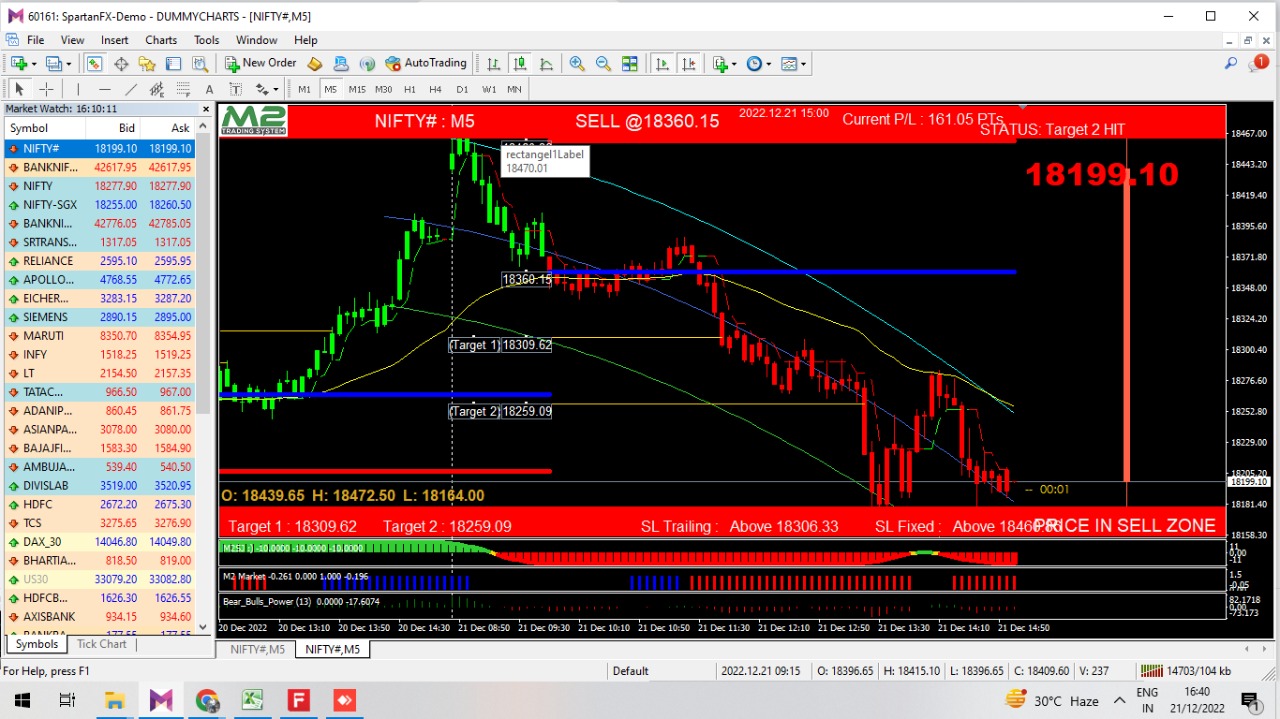The image size is (1280, 719).
Task: Select the Vertical Line drawing tool
Action: 78,89
